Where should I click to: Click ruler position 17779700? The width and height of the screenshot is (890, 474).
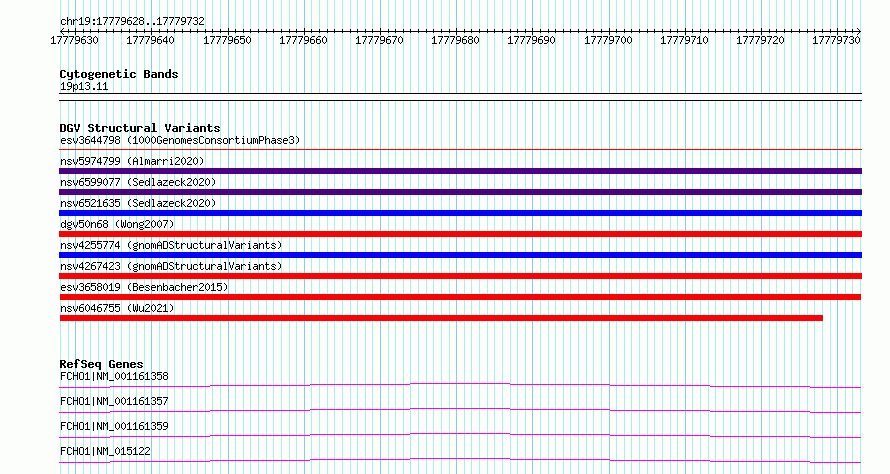click(x=608, y=40)
